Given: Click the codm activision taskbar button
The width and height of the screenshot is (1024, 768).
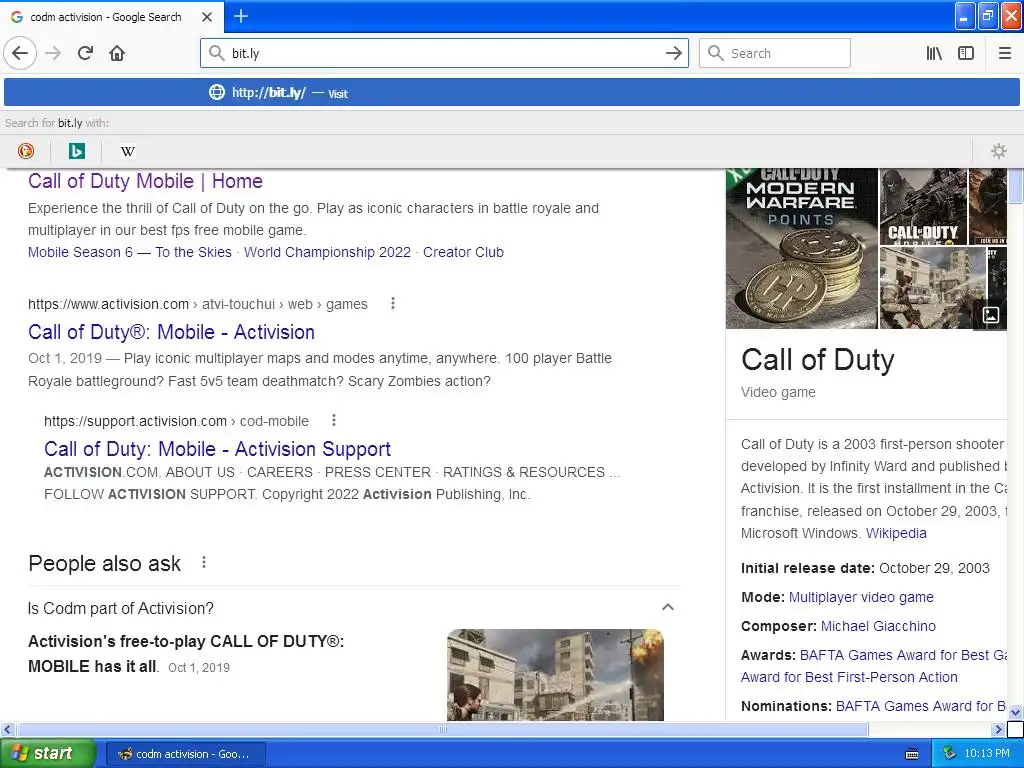Looking at the screenshot, I should [185, 754].
